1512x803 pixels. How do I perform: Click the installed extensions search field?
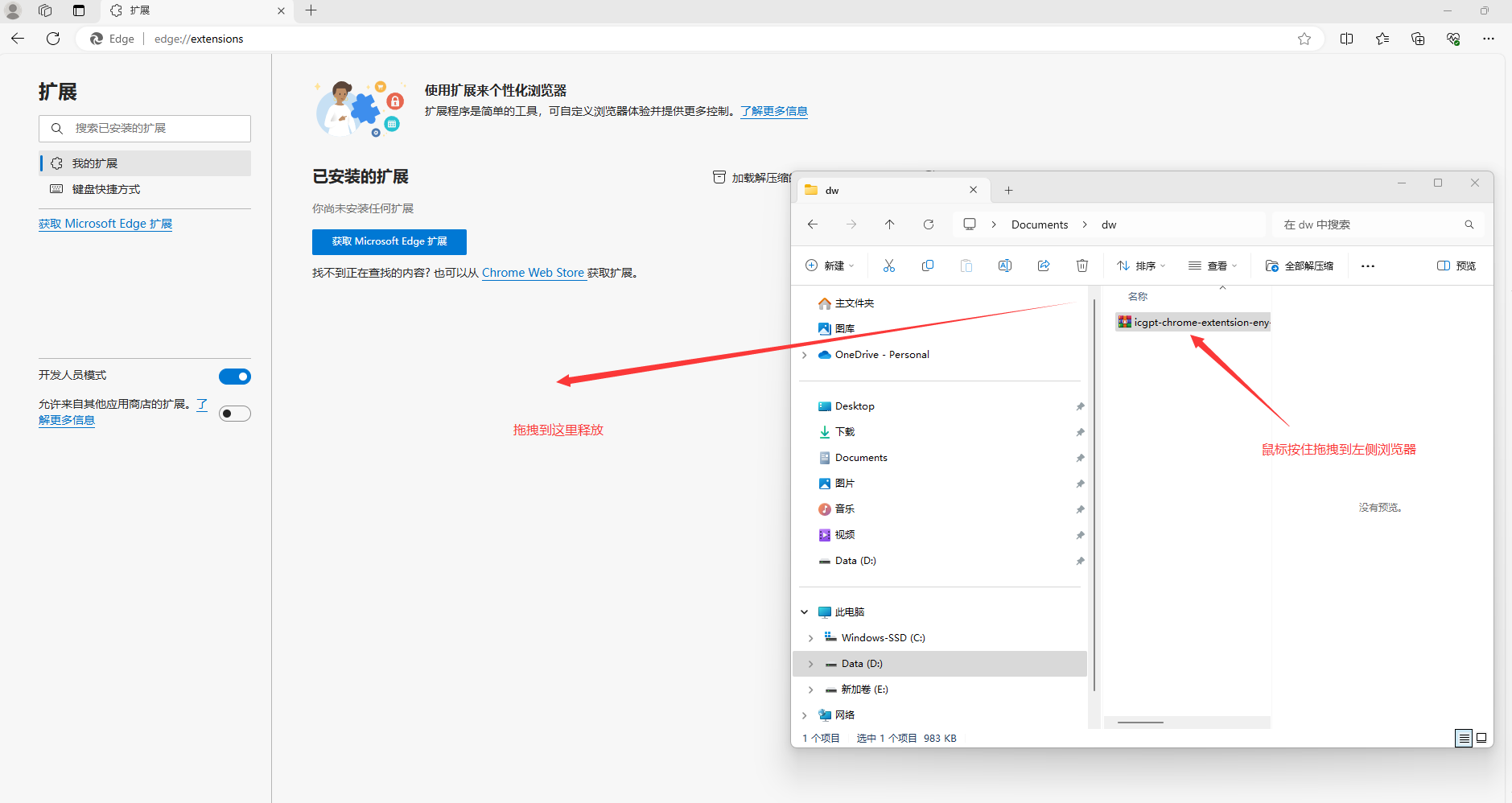(x=145, y=129)
